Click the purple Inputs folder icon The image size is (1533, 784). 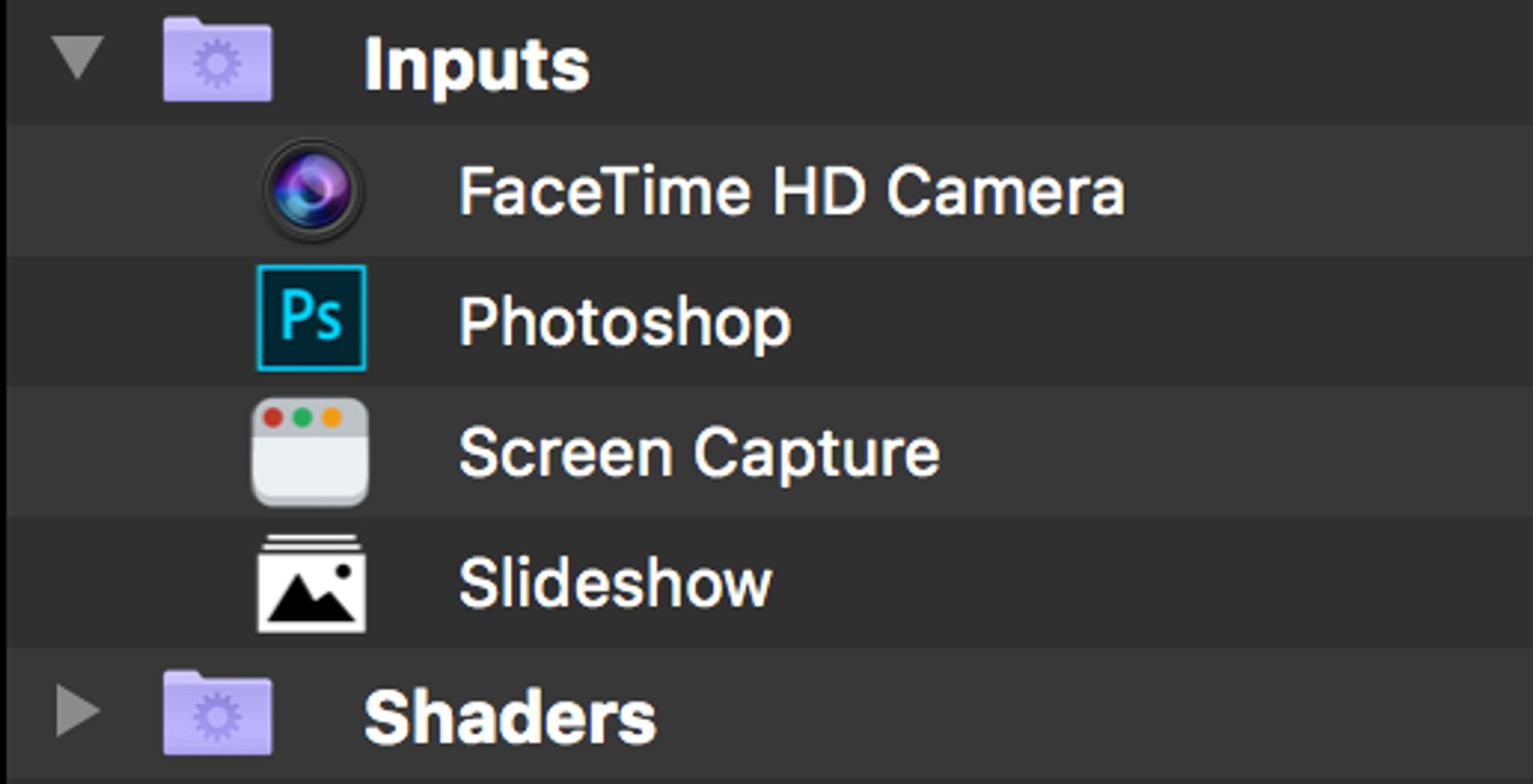click(218, 61)
